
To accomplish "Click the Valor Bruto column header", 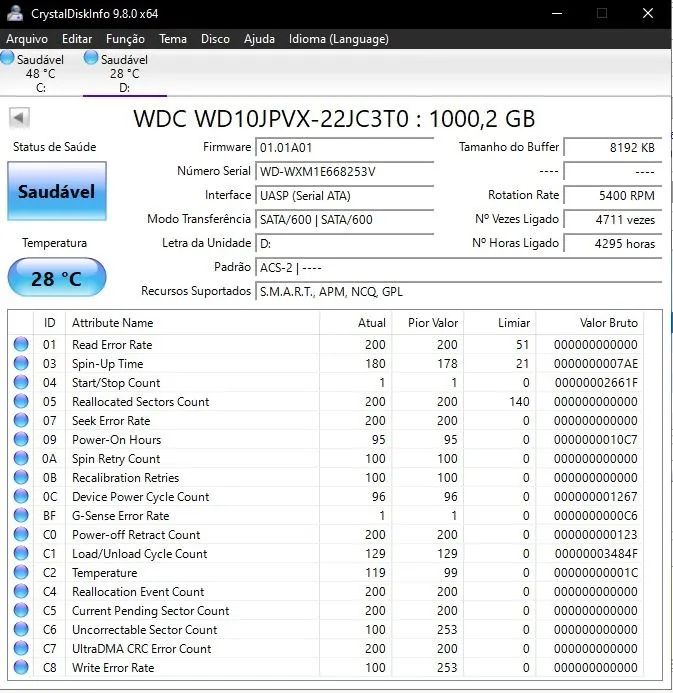I will tap(590, 323).
